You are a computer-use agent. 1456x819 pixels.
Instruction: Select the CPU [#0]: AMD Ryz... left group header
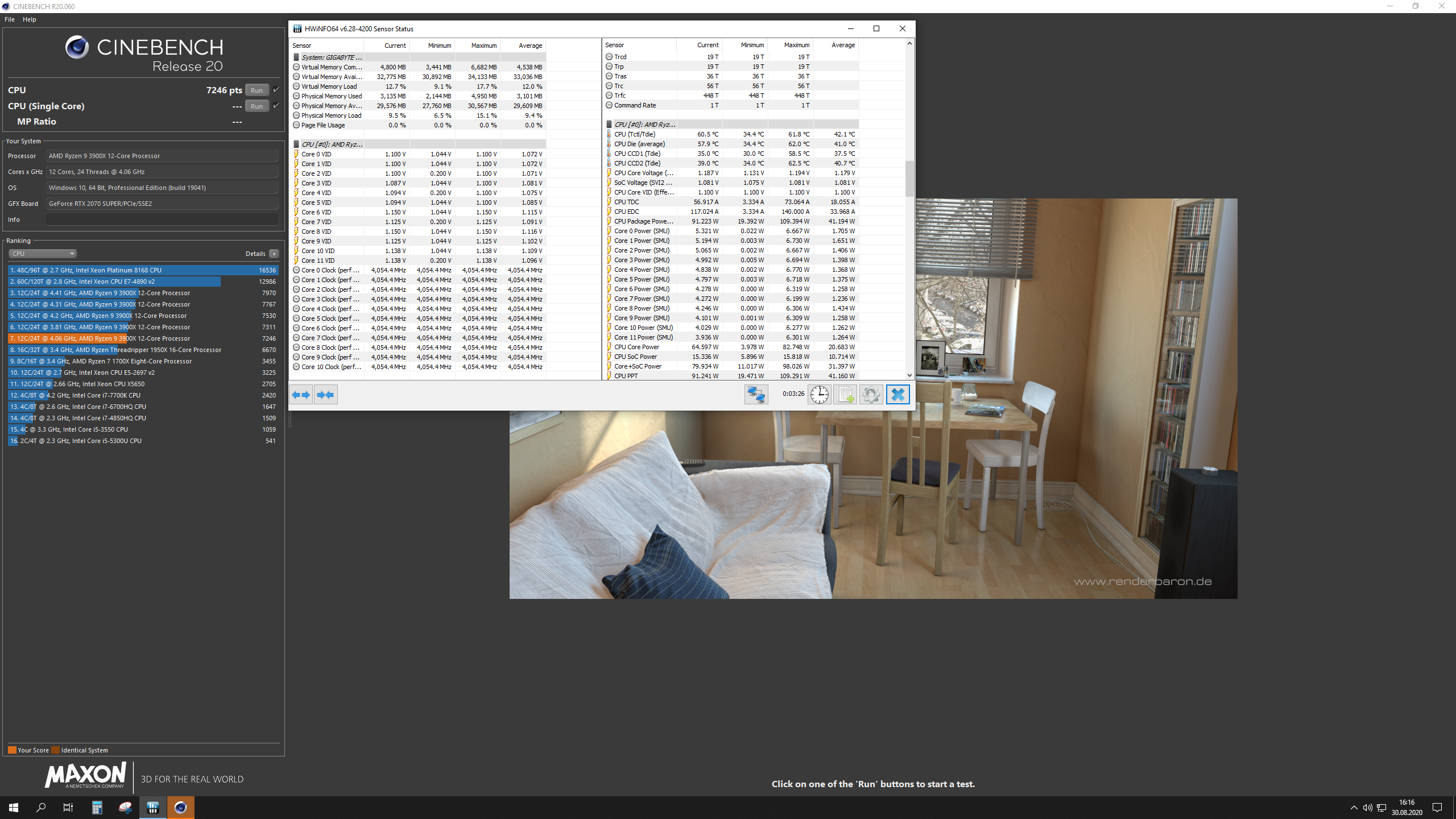(418, 144)
